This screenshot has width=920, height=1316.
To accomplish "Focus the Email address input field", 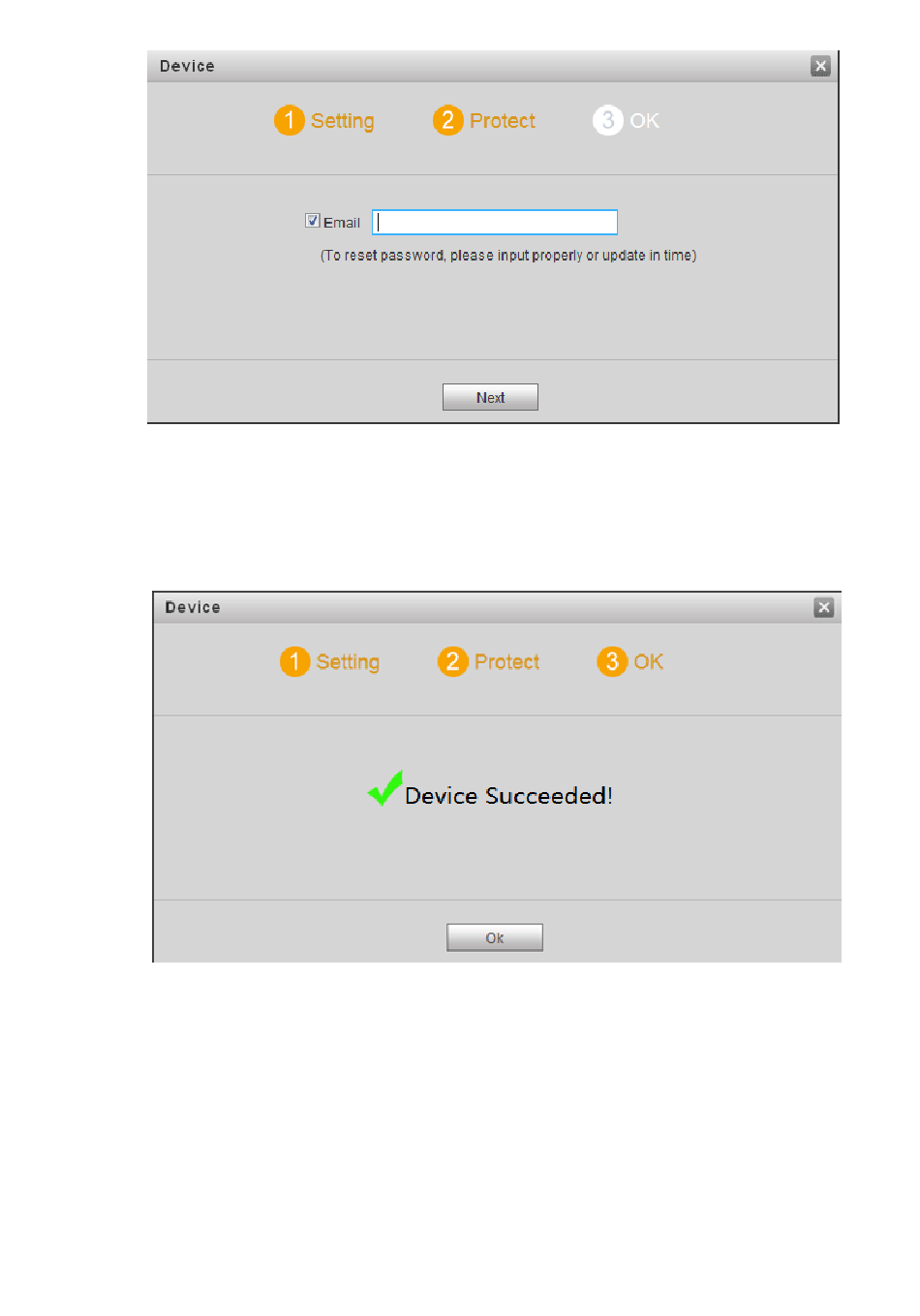I will 495,222.
